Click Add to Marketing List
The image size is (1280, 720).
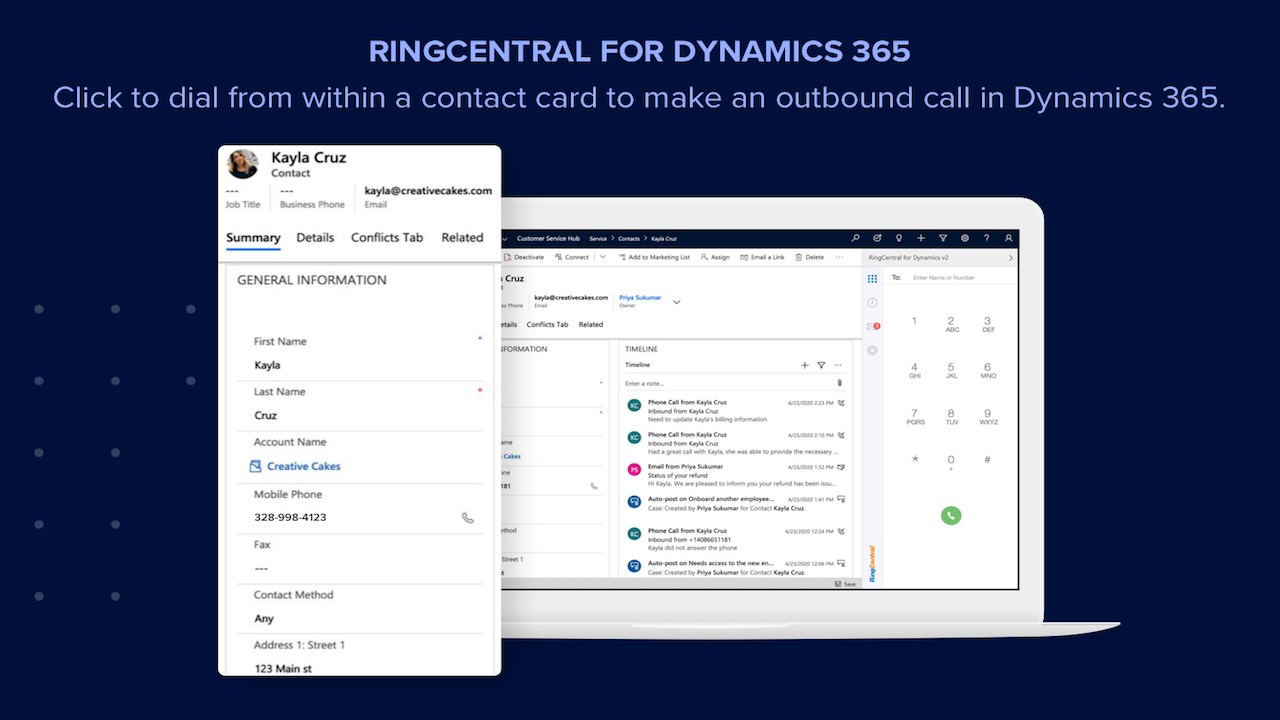click(655, 257)
